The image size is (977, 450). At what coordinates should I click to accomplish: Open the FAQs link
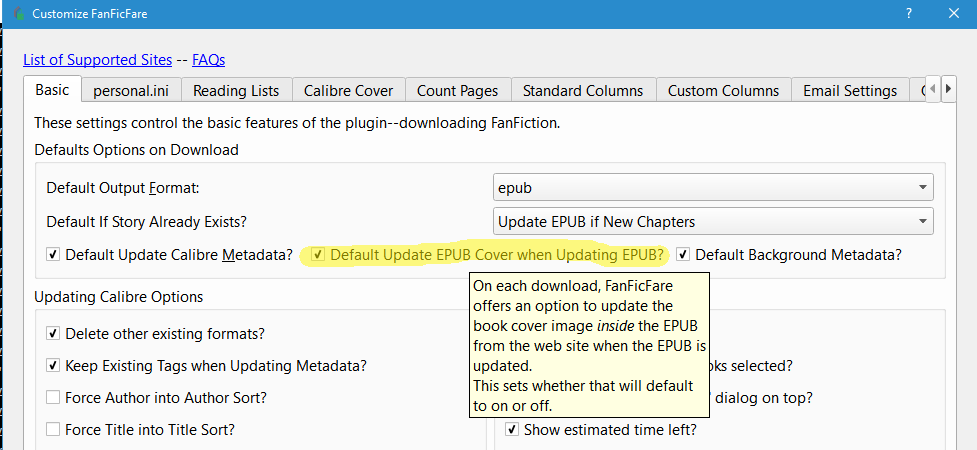pyautogui.click(x=208, y=60)
